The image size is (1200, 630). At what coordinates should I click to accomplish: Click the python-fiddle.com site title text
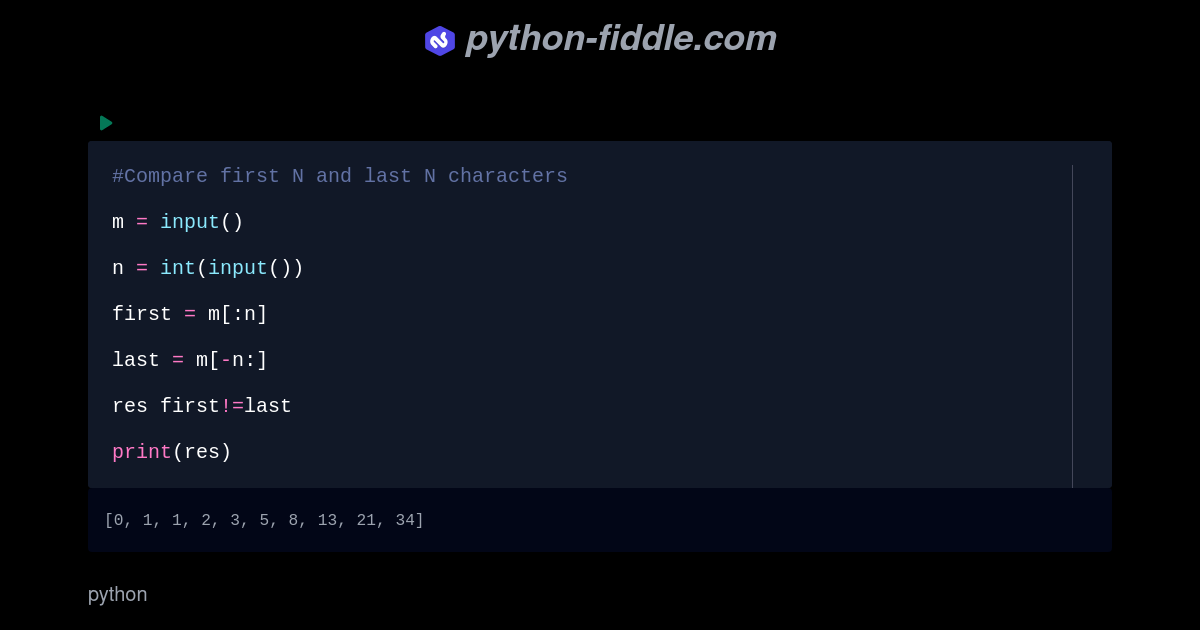(621, 40)
